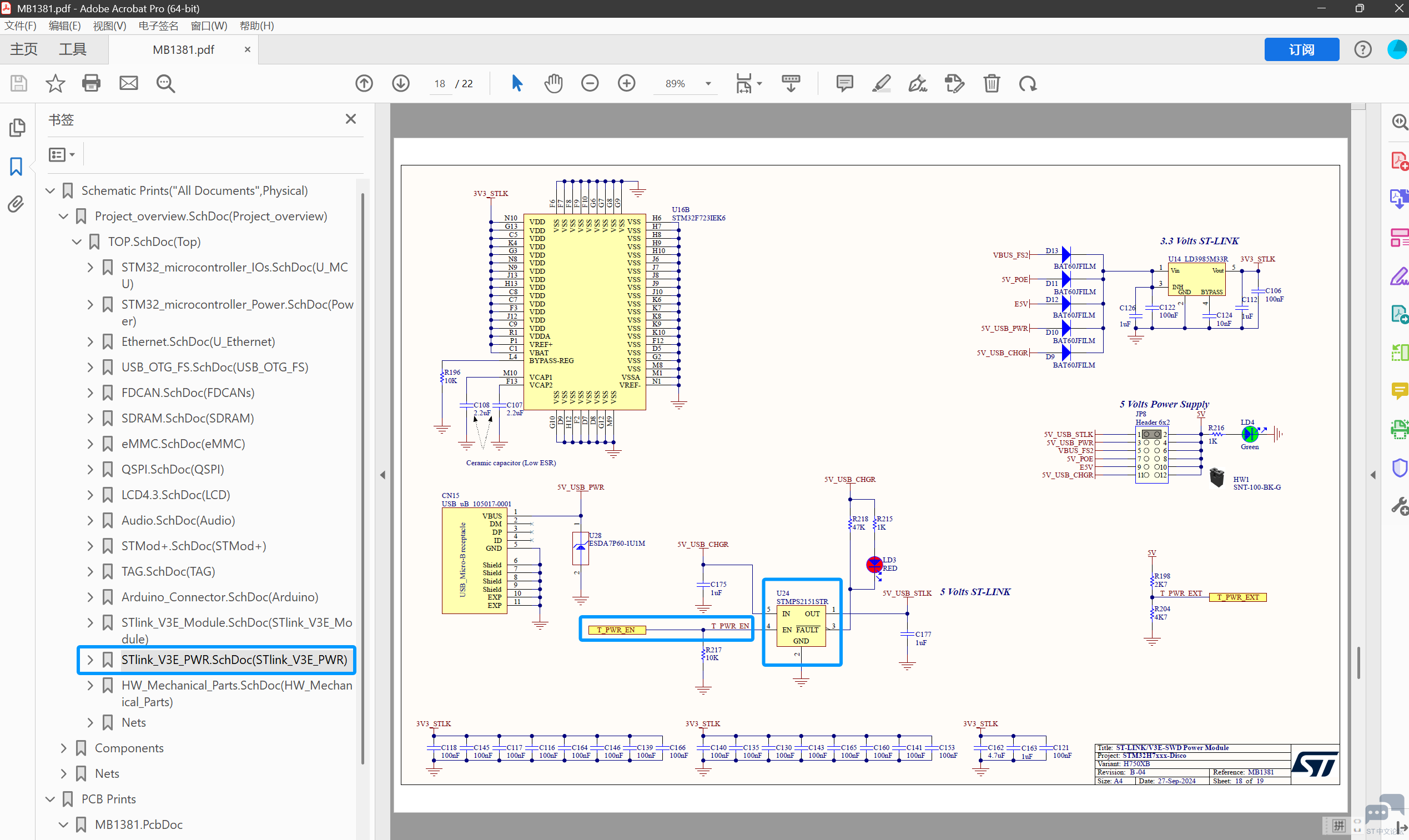Select LCD4.3.SchDoc bookmark
Image resolution: width=1409 pixels, height=840 pixels.
click(x=176, y=495)
